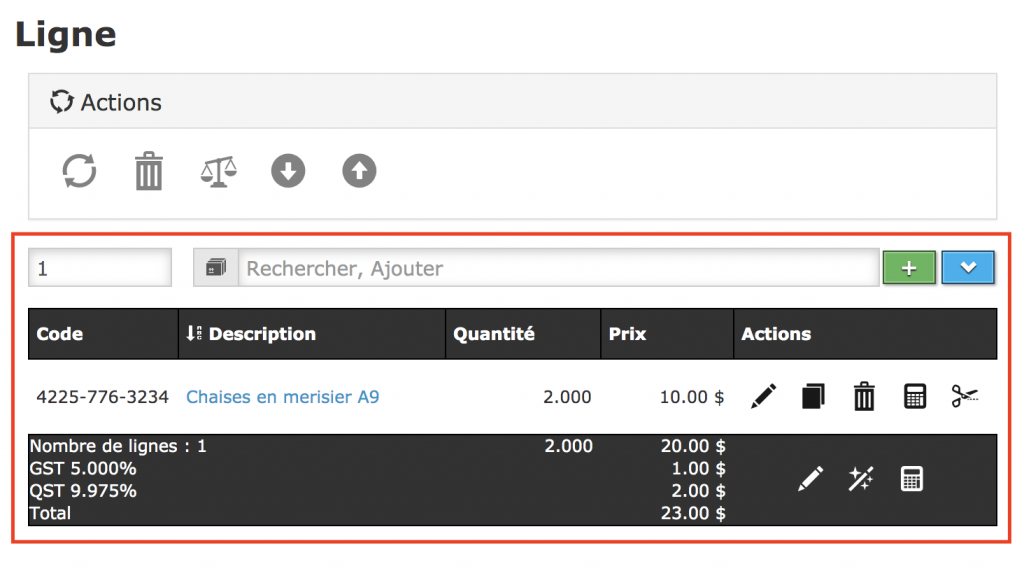Click the quantity input field showing 1
This screenshot has height=571, width=1024.
pos(100,268)
